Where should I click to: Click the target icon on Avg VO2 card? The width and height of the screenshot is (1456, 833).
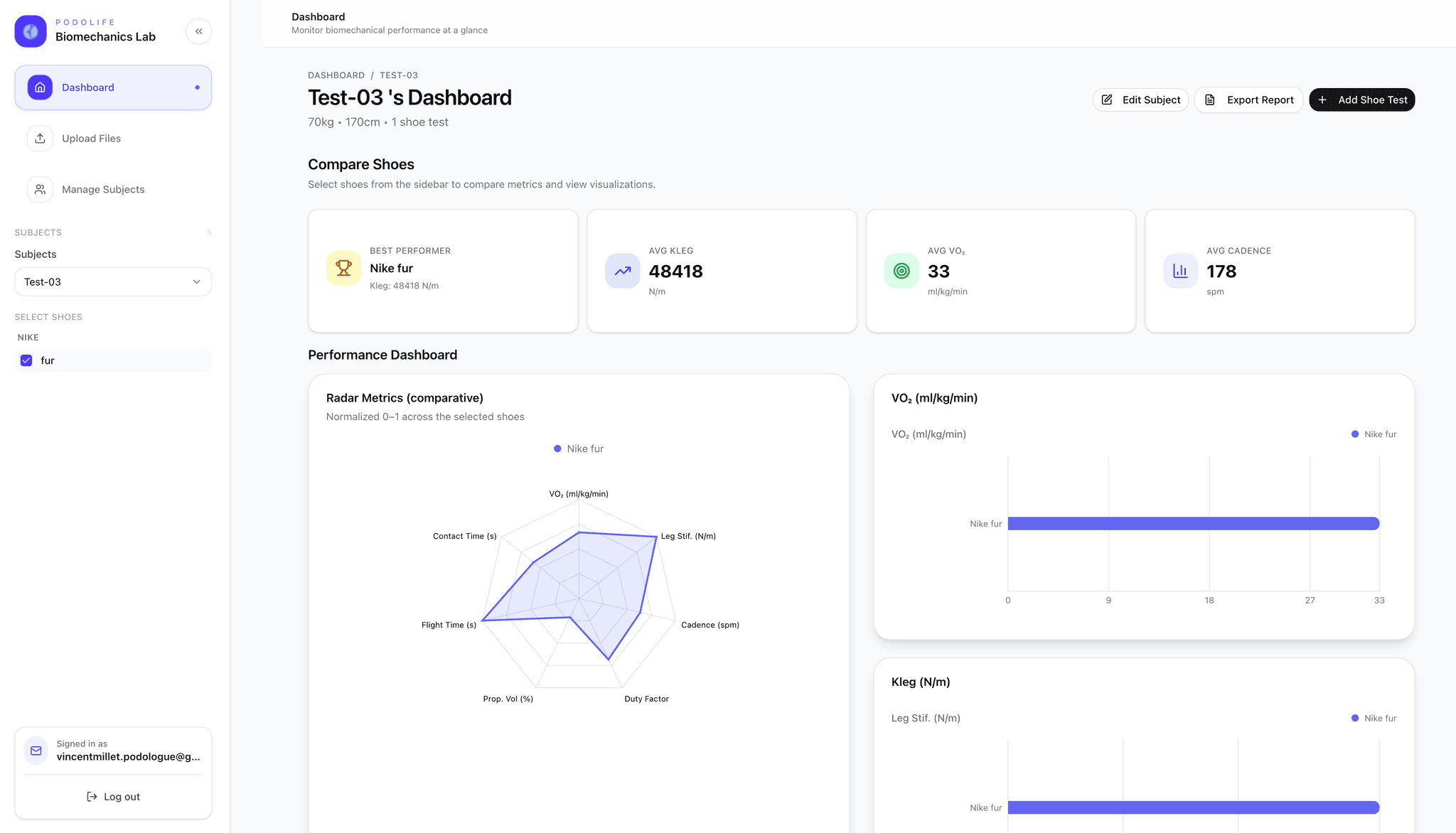901,271
